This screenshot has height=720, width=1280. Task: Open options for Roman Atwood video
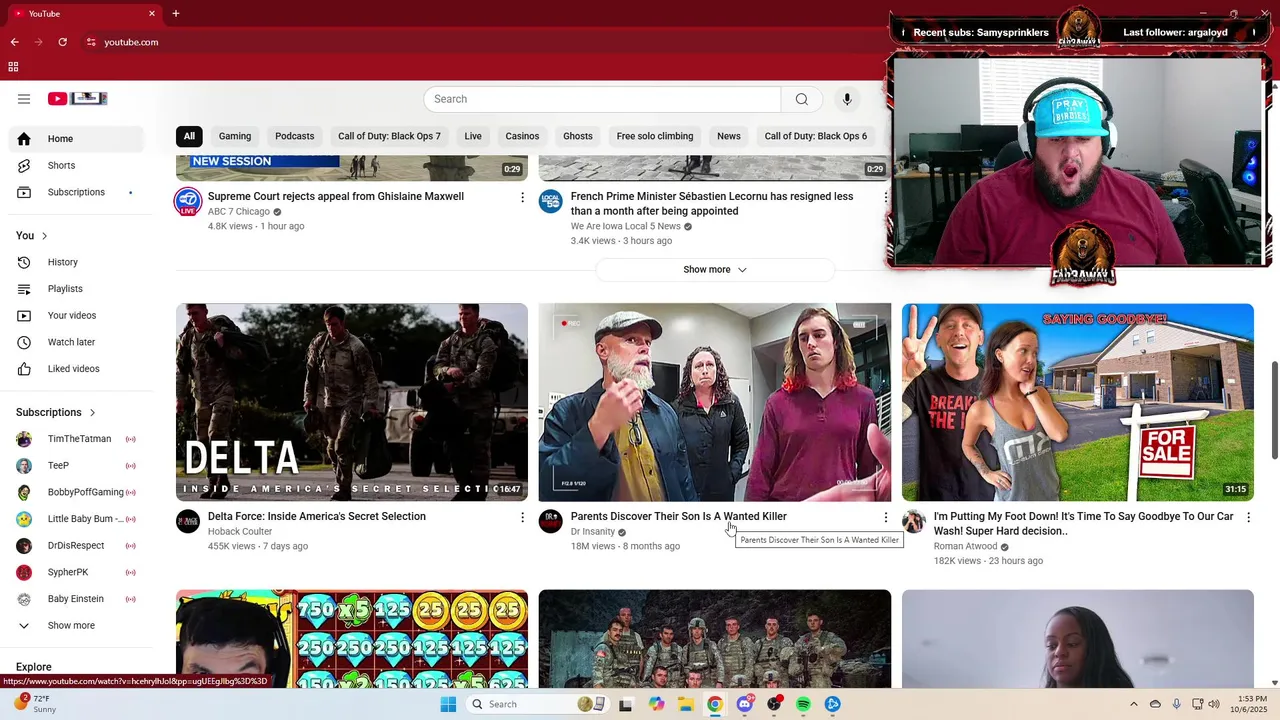[x=1248, y=517]
